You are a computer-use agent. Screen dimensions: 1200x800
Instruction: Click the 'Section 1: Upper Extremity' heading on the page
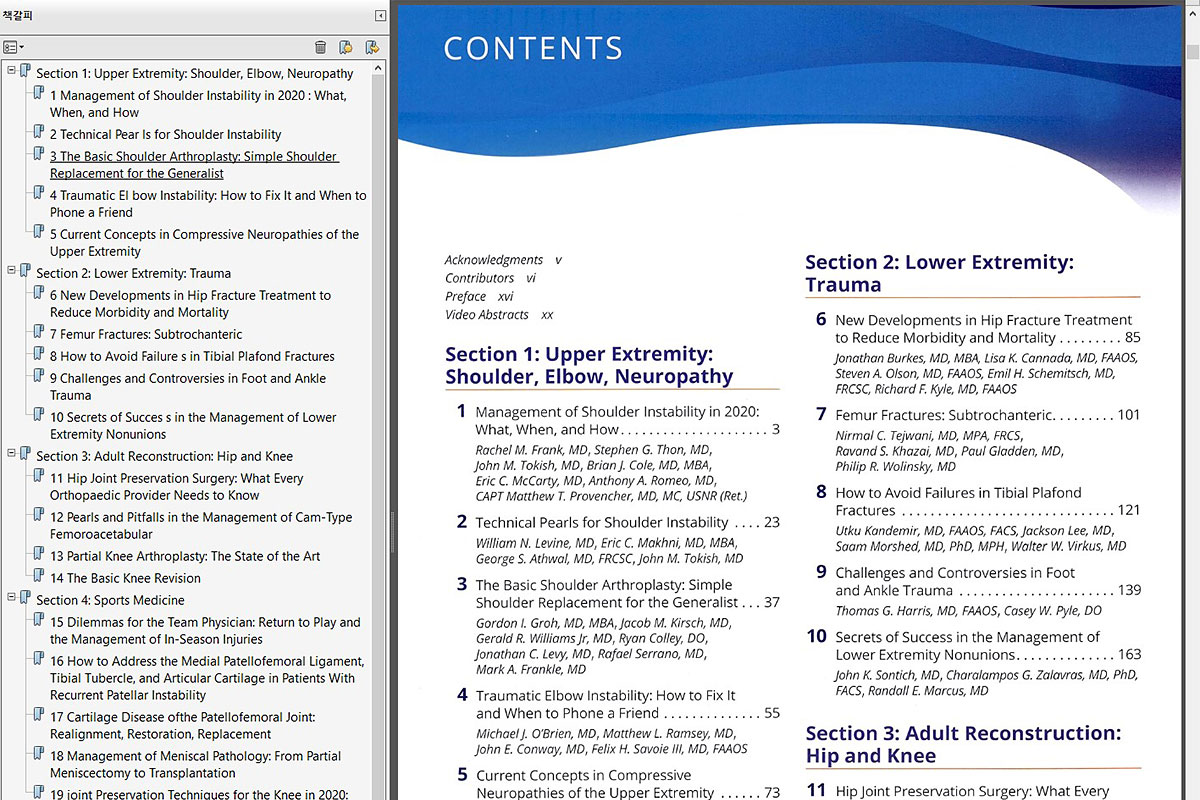coord(589,366)
